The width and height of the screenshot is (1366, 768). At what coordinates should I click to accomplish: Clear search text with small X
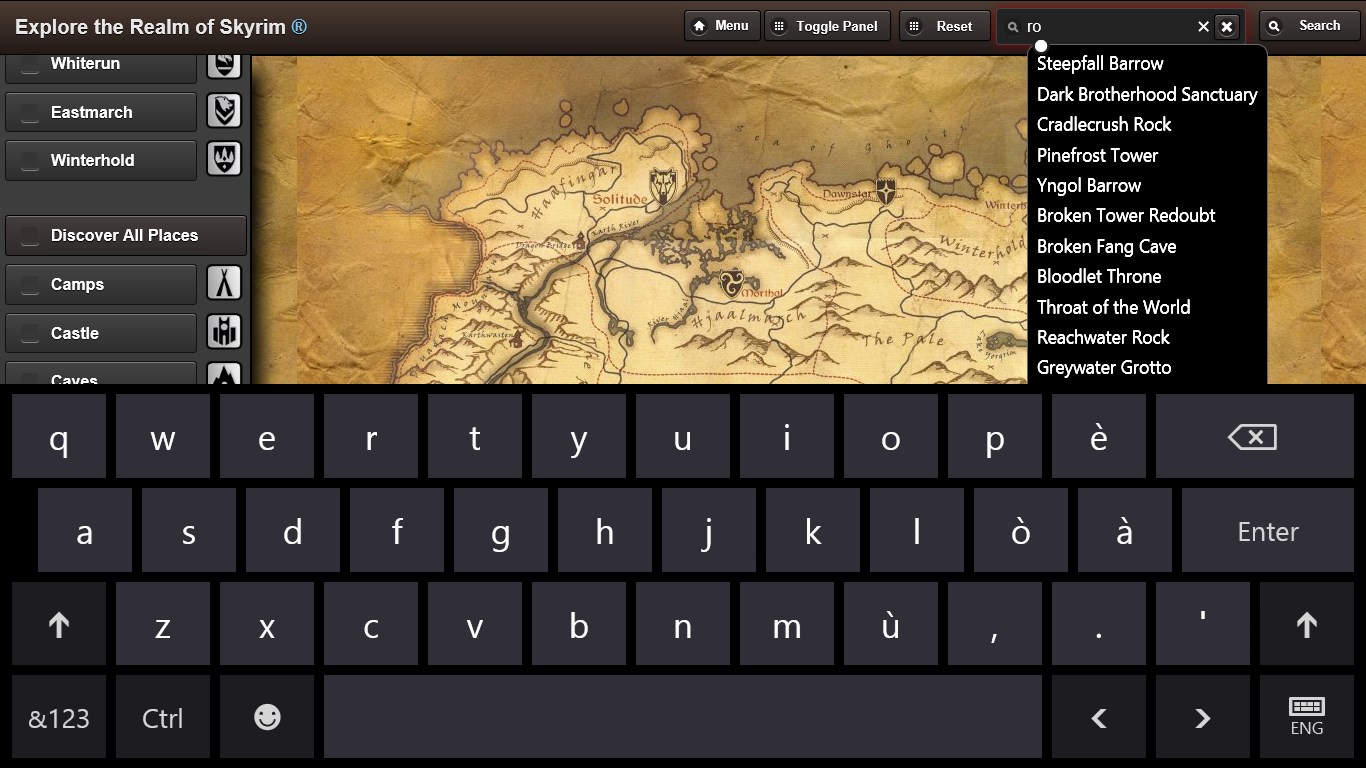point(1203,27)
